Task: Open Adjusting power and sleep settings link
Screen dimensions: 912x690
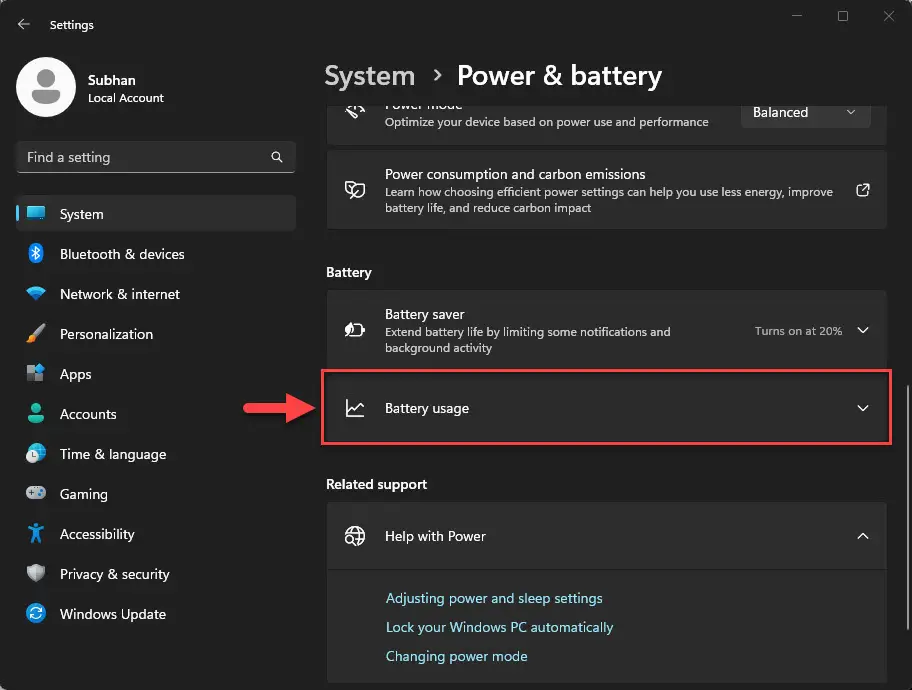Action: coord(494,598)
